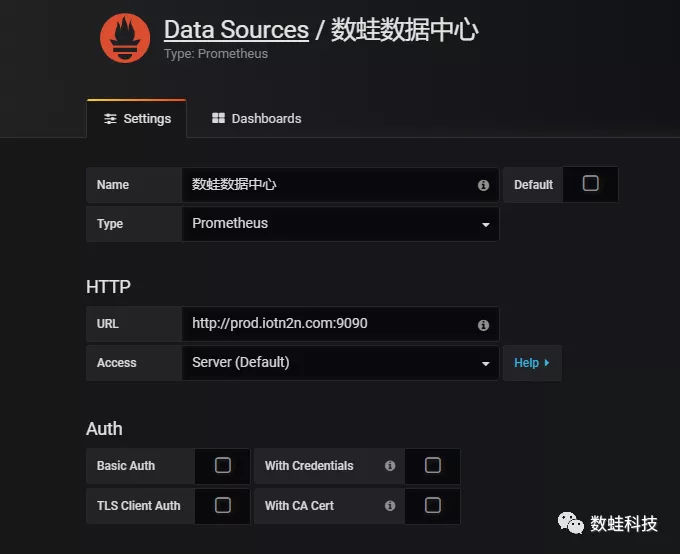
Task: Toggle the Default checkbox
Action: 590,184
